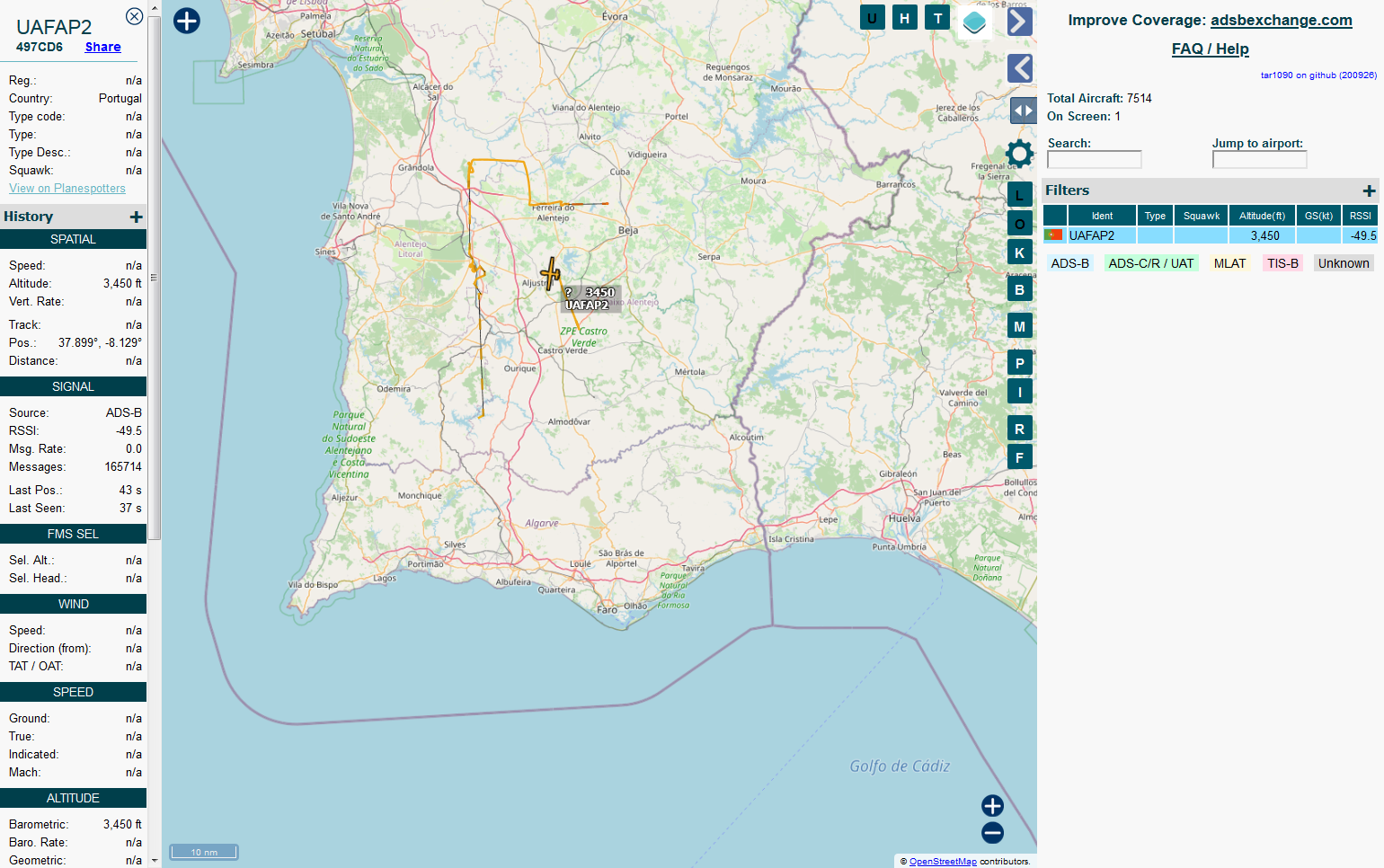
Task: Toggle the U map button
Action: coord(873,18)
